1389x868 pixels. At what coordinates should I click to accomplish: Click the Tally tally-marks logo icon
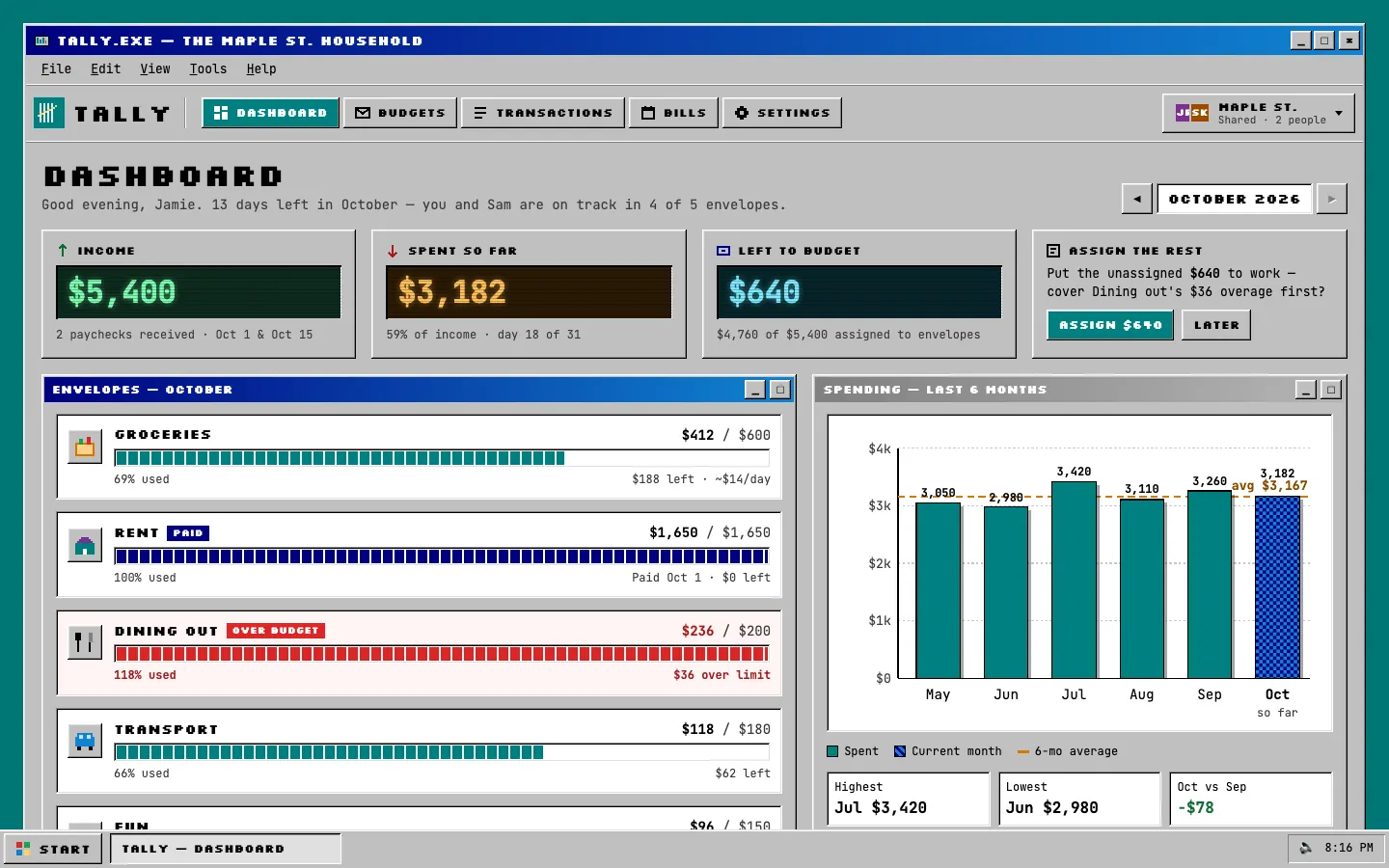coord(49,113)
